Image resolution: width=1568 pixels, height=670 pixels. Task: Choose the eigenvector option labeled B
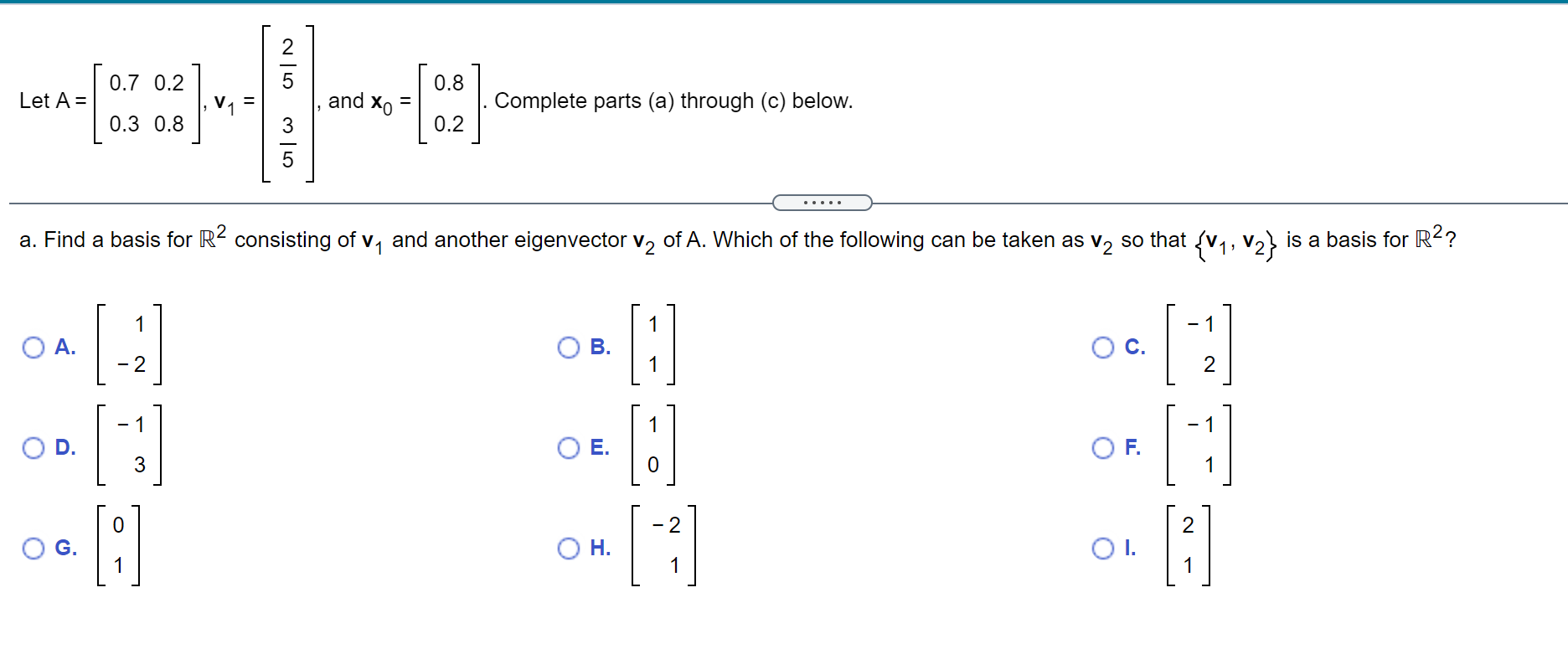coord(570,347)
